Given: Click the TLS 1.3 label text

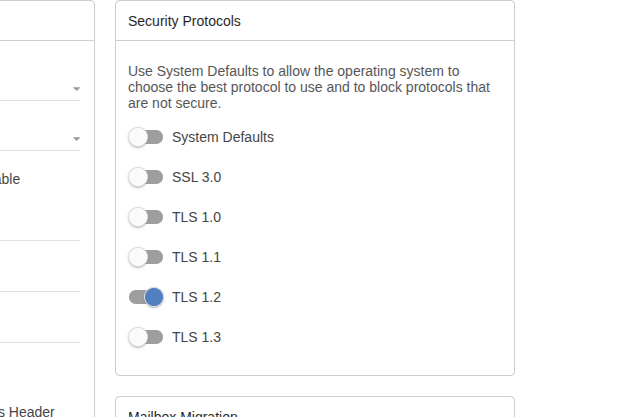Looking at the screenshot, I should (196, 337).
